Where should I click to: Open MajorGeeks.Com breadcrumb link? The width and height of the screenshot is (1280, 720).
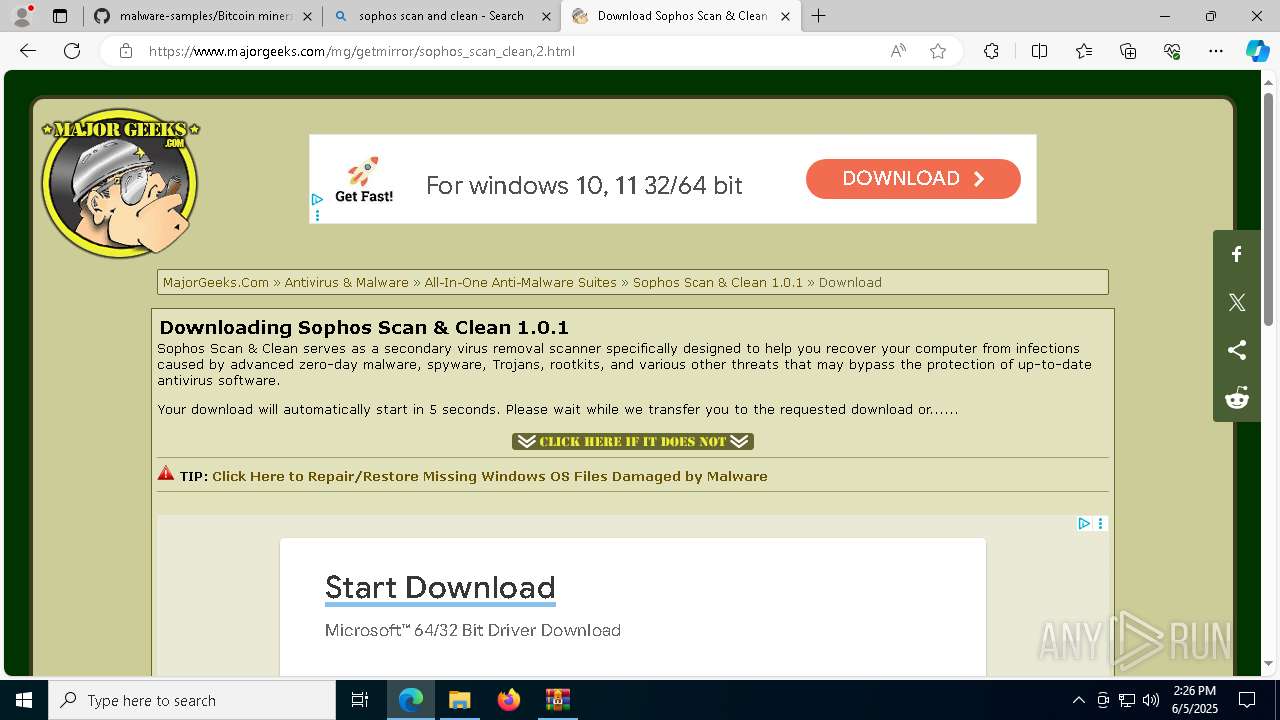[x=216, y=283]
